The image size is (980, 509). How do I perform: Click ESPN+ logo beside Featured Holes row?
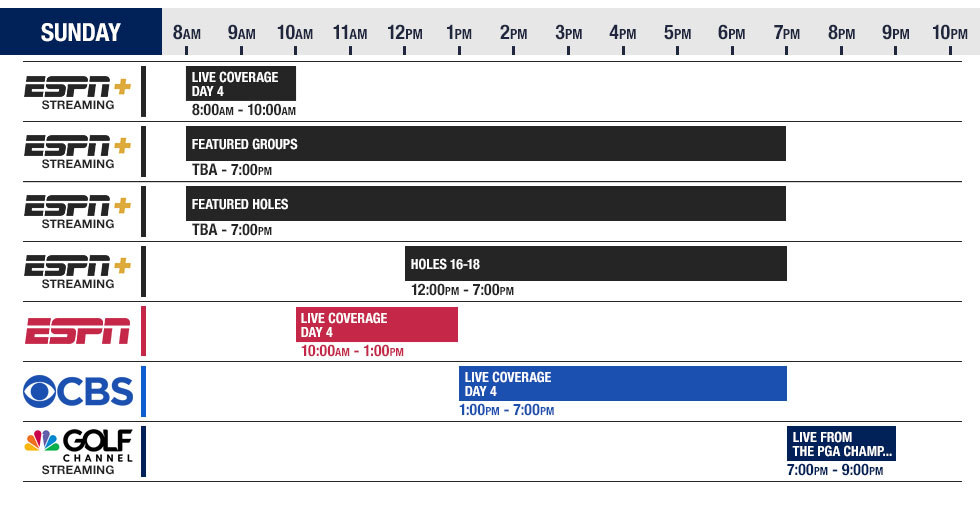click(x=78, y=210)
